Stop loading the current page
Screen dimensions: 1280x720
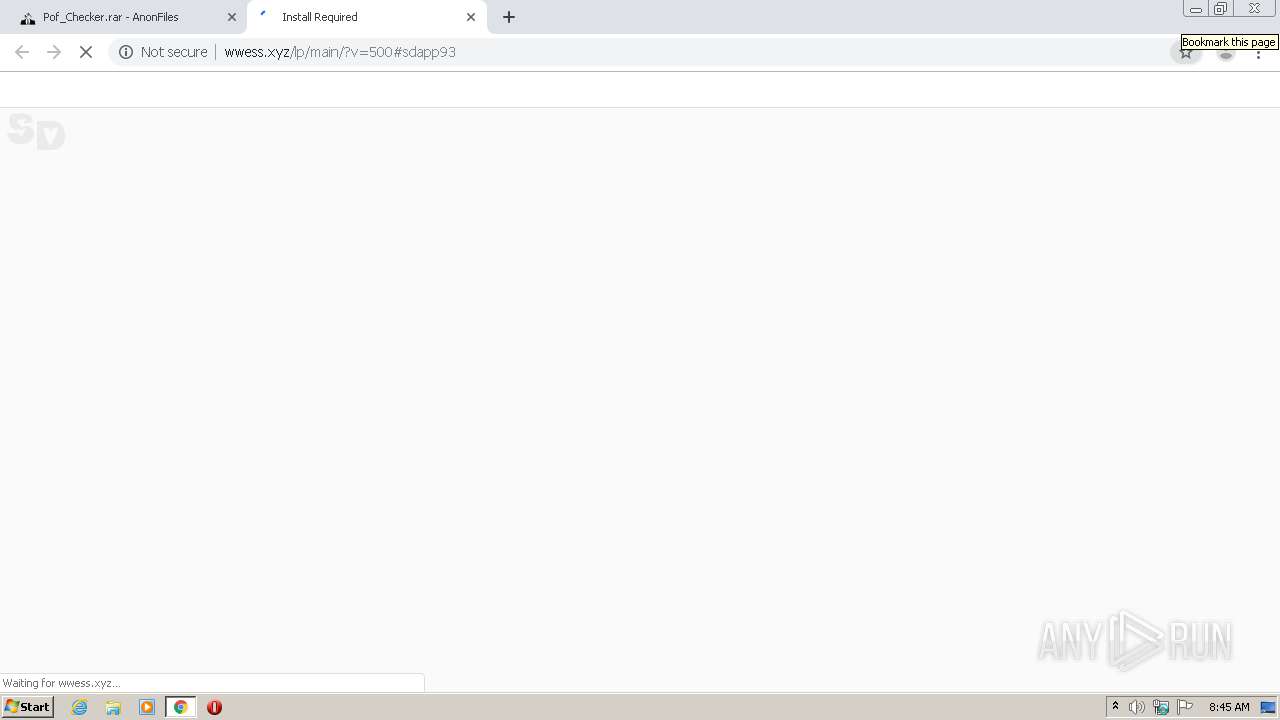[x=86, y=52]
